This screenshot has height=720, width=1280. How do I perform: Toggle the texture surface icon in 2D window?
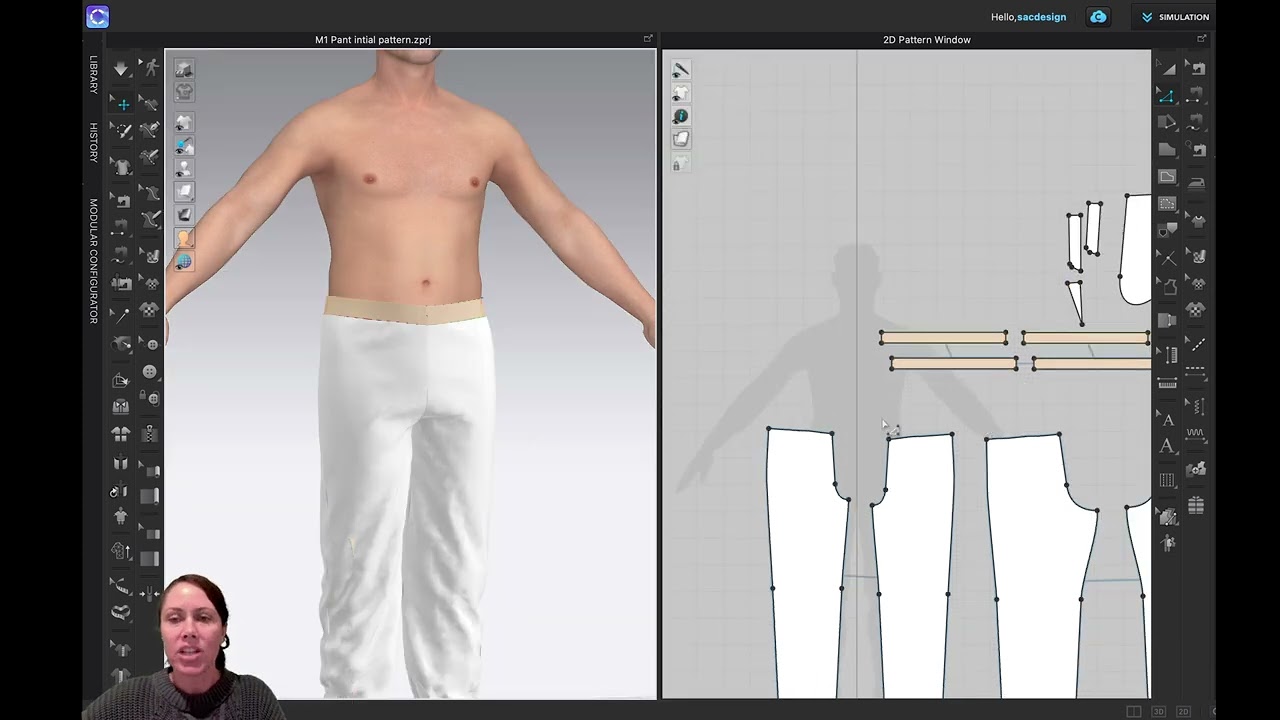pyautogui.click(x=681, y=139)
